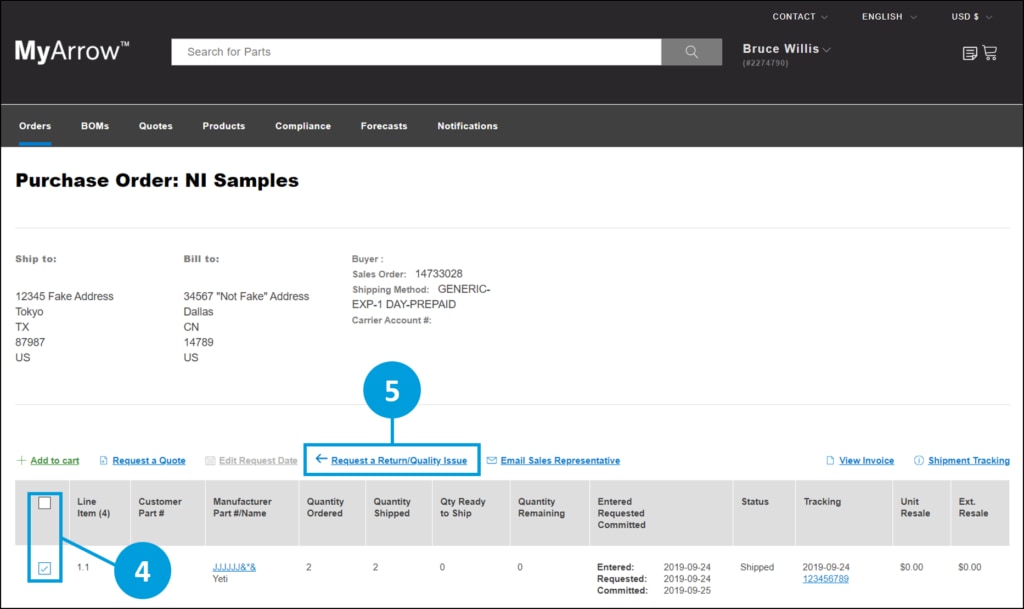Image resolution: width=1024 pixels, height=609 pixels.
Task: Click the green plus icon on Add to cart
Action: point(20,460)
